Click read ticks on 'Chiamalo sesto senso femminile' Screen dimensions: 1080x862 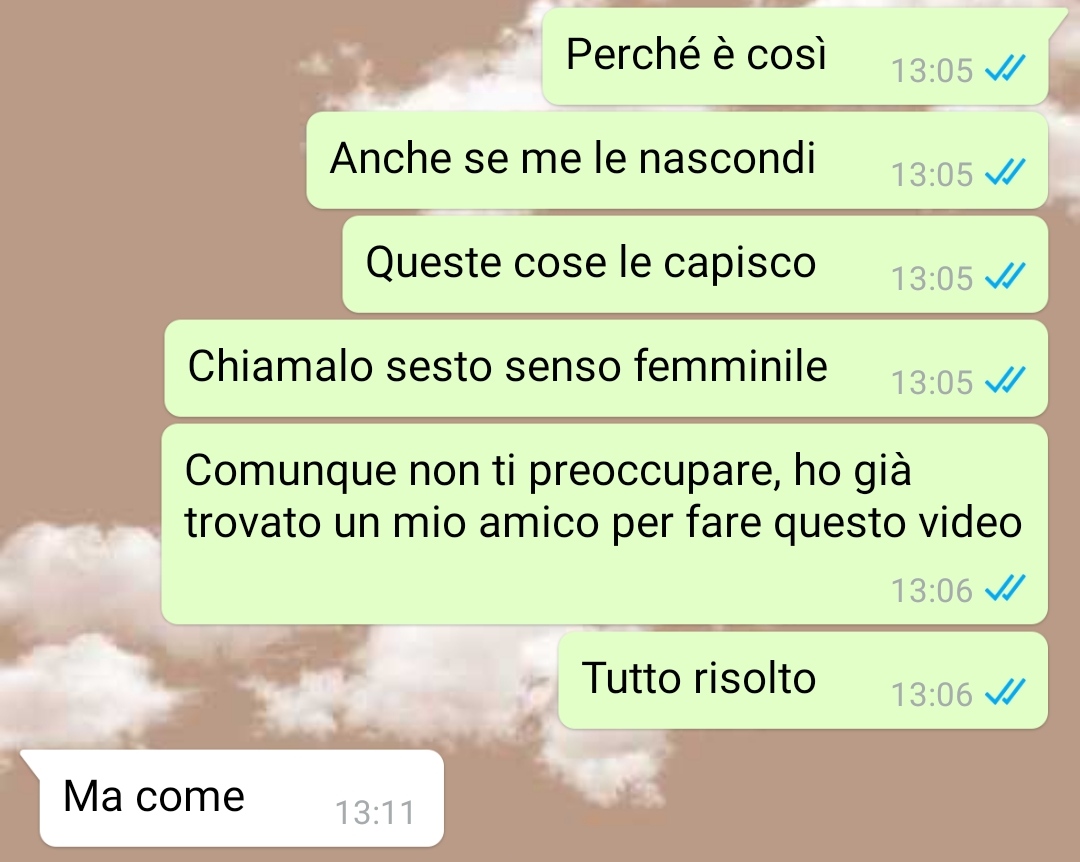[1005, 380]
